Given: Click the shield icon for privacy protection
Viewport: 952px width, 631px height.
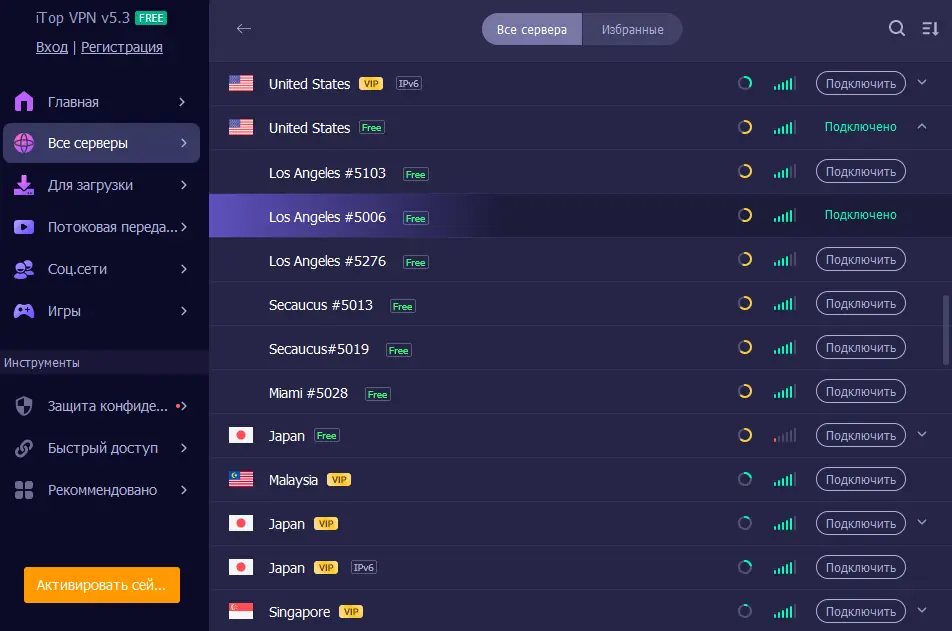Looking at the screenshot, I should click(25, 406).
